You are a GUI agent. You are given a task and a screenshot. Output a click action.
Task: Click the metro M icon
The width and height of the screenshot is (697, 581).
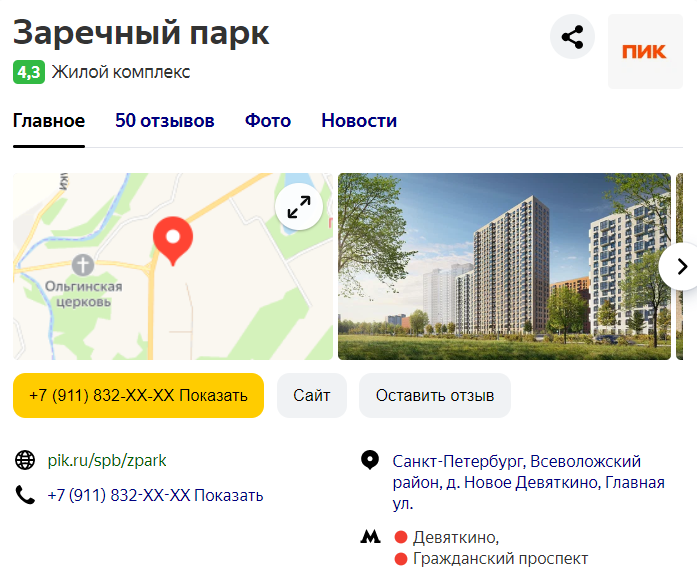[x=370, y=537]
